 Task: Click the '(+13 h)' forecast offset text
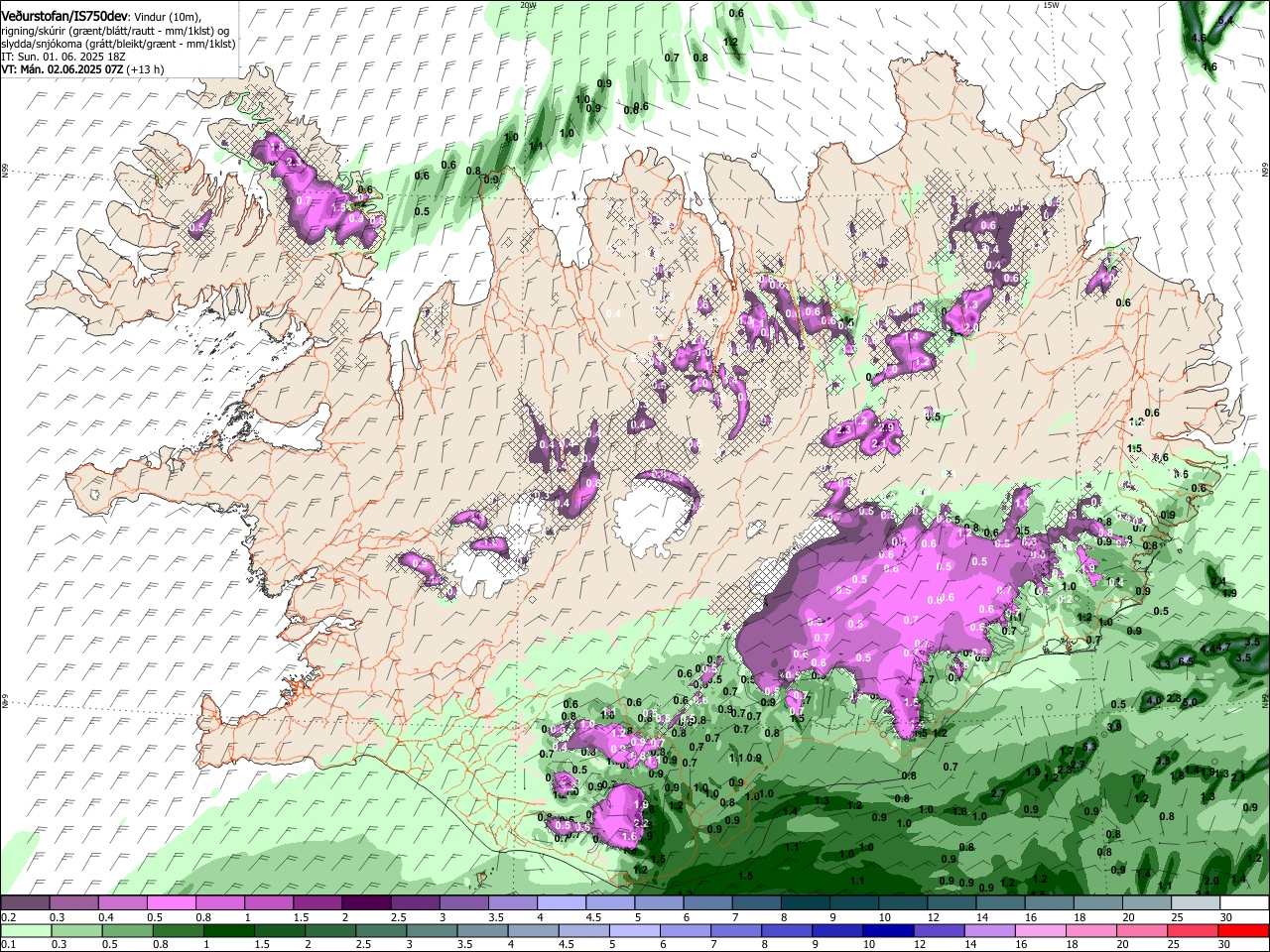tap(145, 69)
